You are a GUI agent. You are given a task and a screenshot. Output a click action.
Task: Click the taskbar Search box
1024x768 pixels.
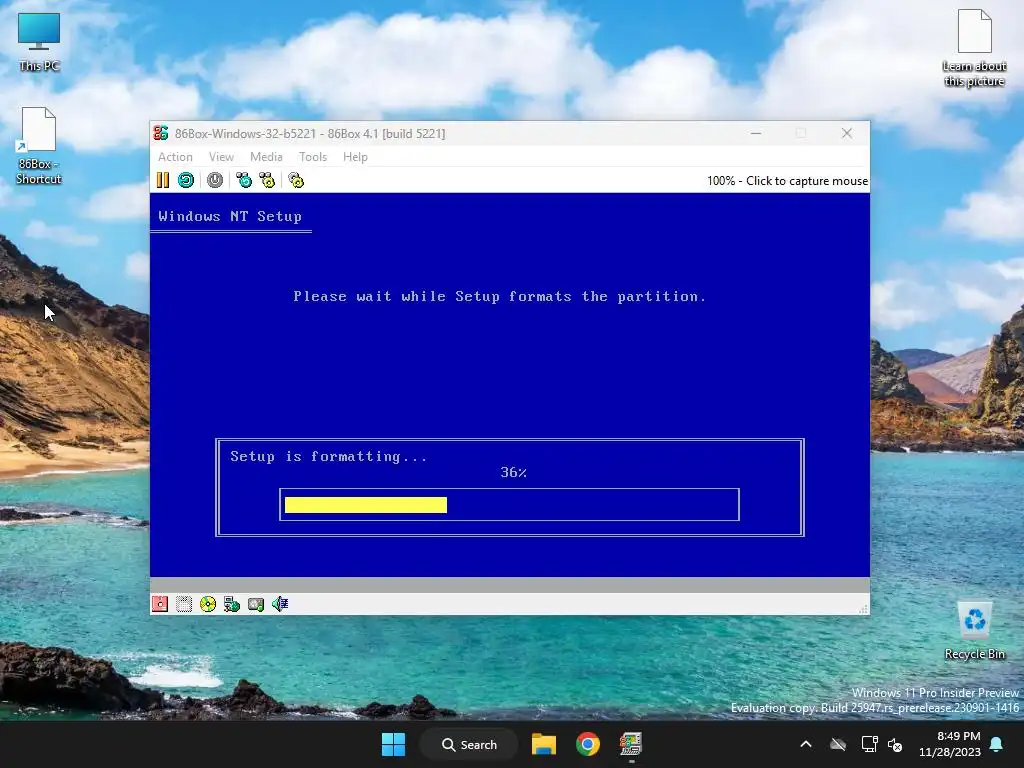point(469,744)
